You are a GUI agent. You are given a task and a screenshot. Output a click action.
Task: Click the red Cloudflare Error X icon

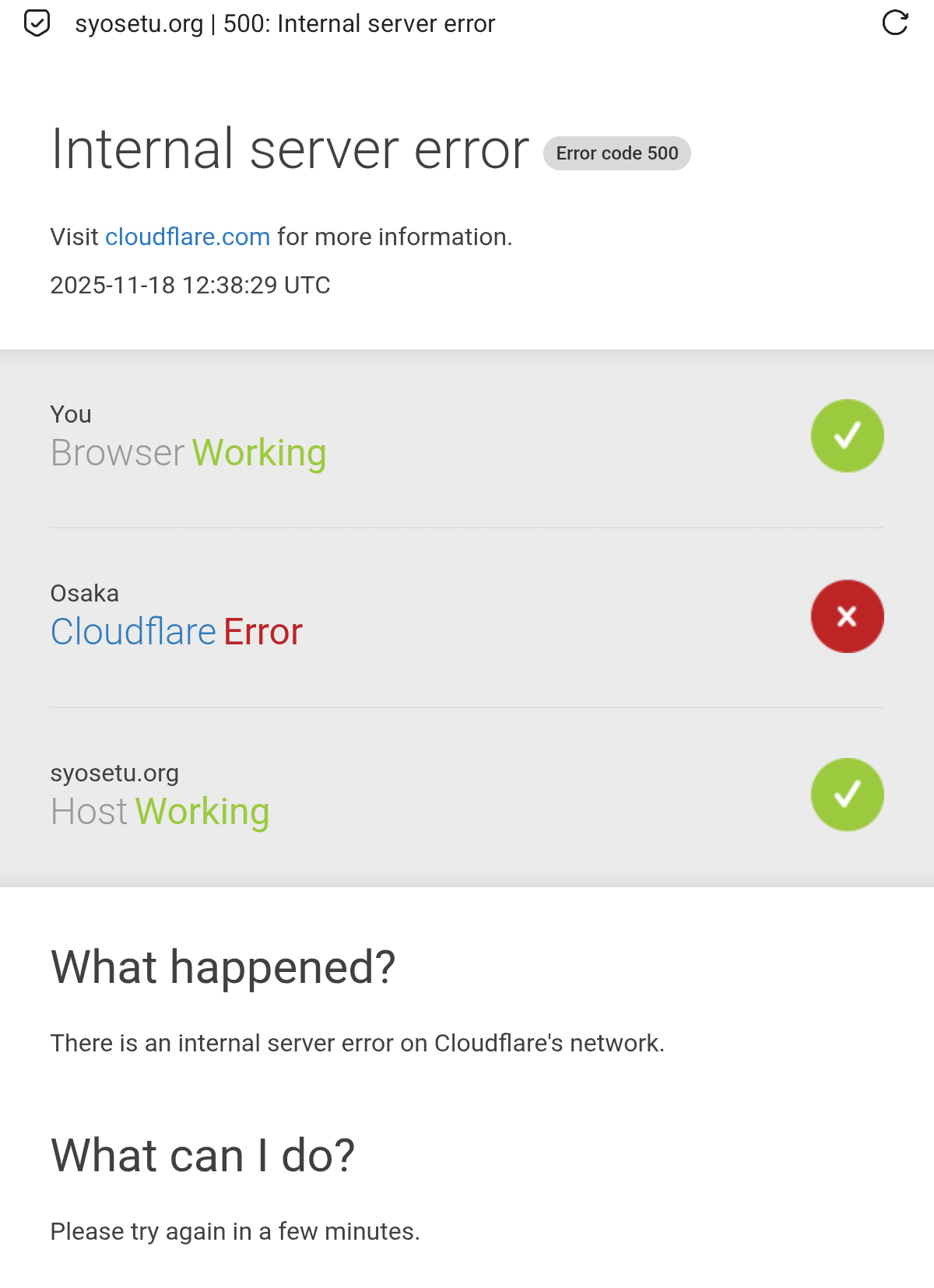[847, 616]
